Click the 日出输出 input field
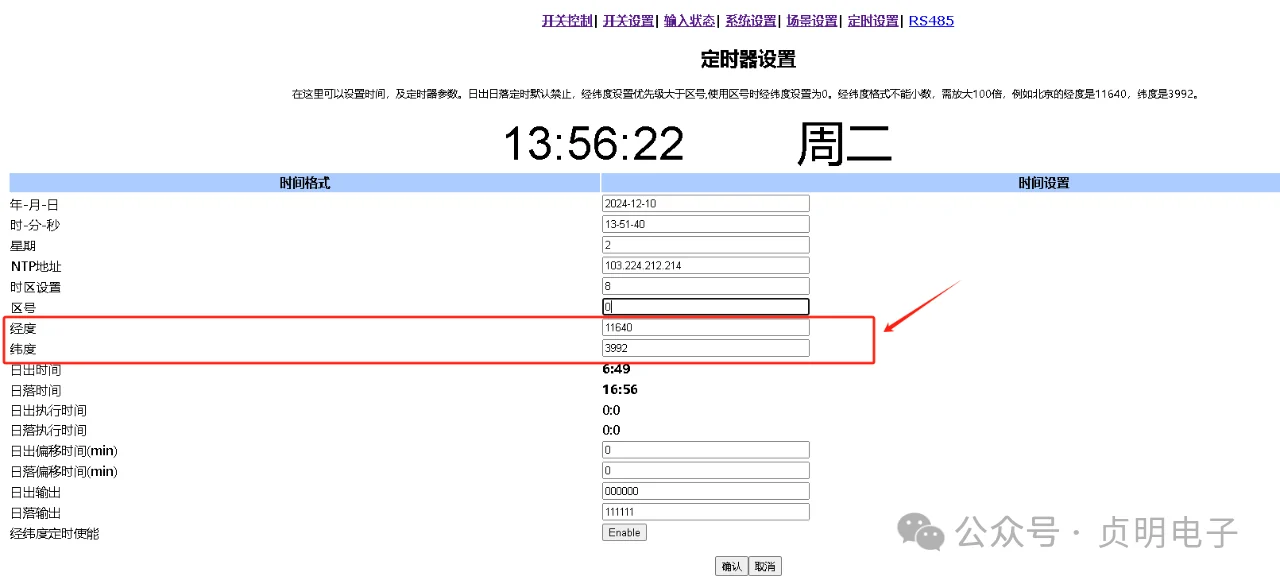Viewport: 1280px width, 584px height. click(706, 491)
